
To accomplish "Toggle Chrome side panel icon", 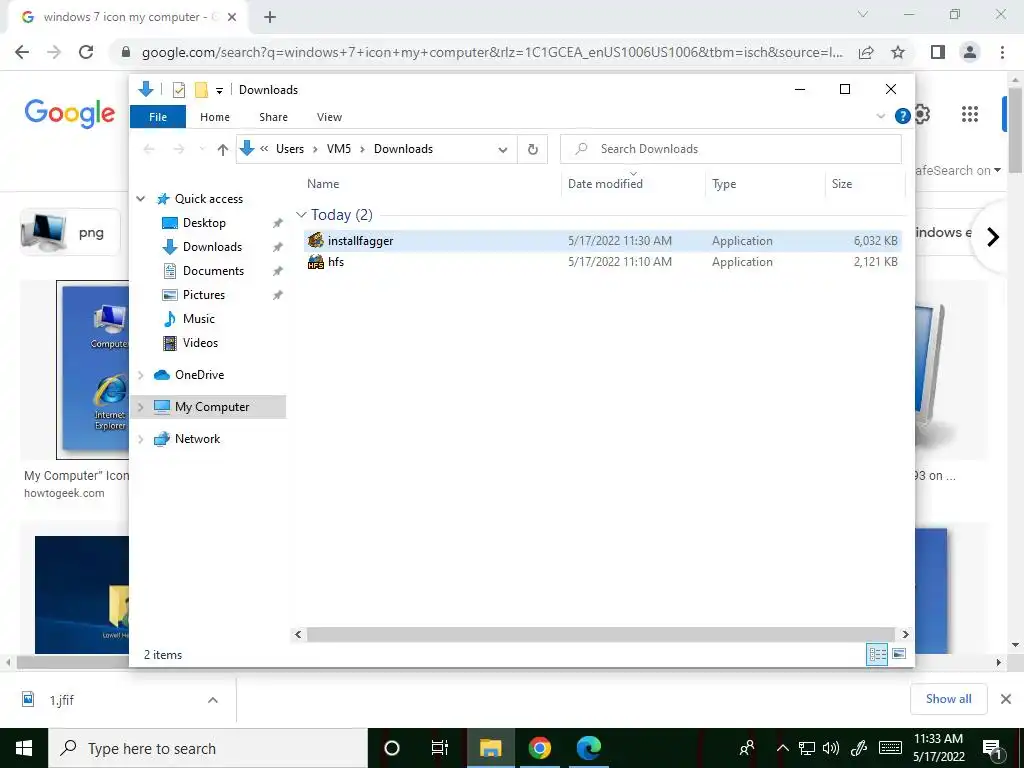I will pyautogui.click(x=938, y=52).
